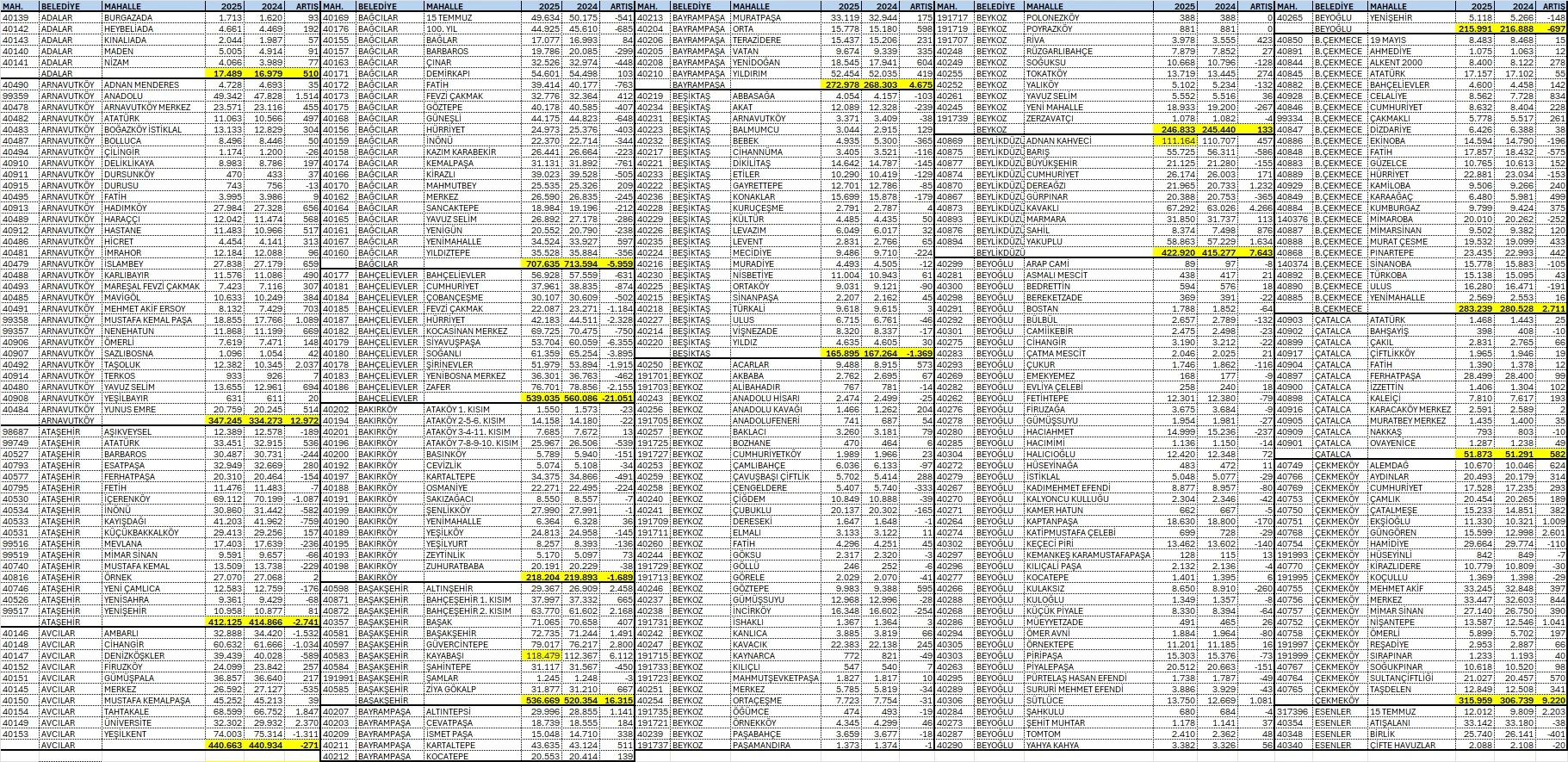Viewport: 1568px width, 762px height.
Task: Select ARNAVUTKÖY highlighted total 347.245
Action: pos(226,420)
